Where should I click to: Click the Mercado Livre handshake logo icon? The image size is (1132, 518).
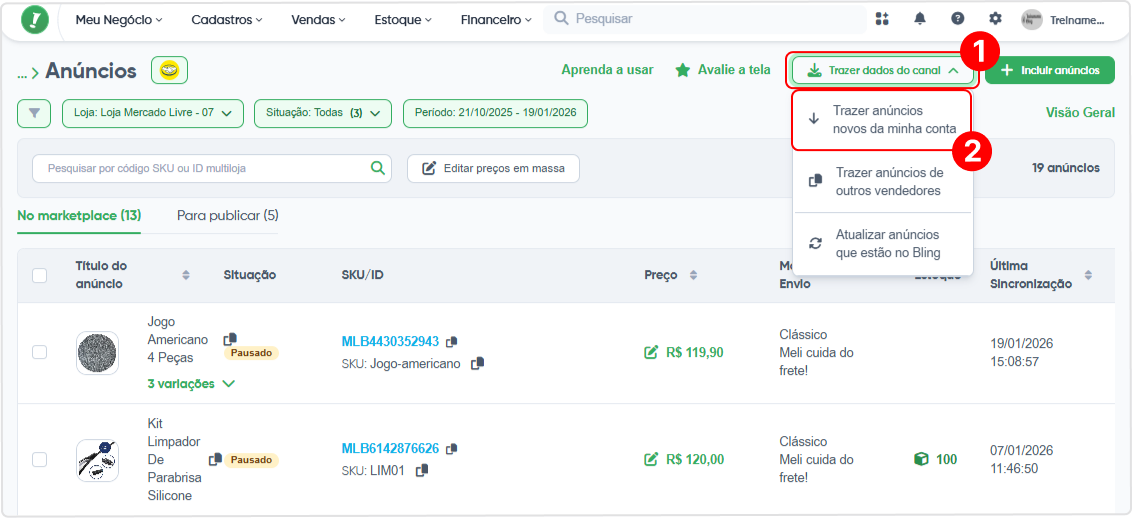(170, 71)
